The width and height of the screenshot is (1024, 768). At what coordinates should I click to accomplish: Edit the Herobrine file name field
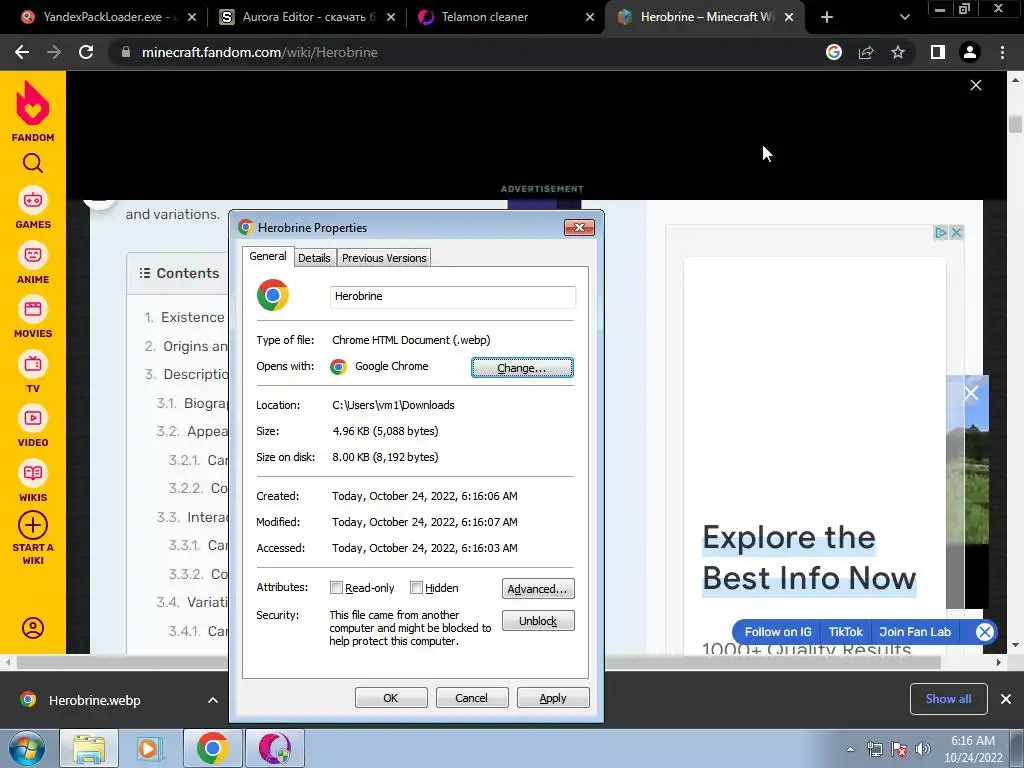click(453, 296)
